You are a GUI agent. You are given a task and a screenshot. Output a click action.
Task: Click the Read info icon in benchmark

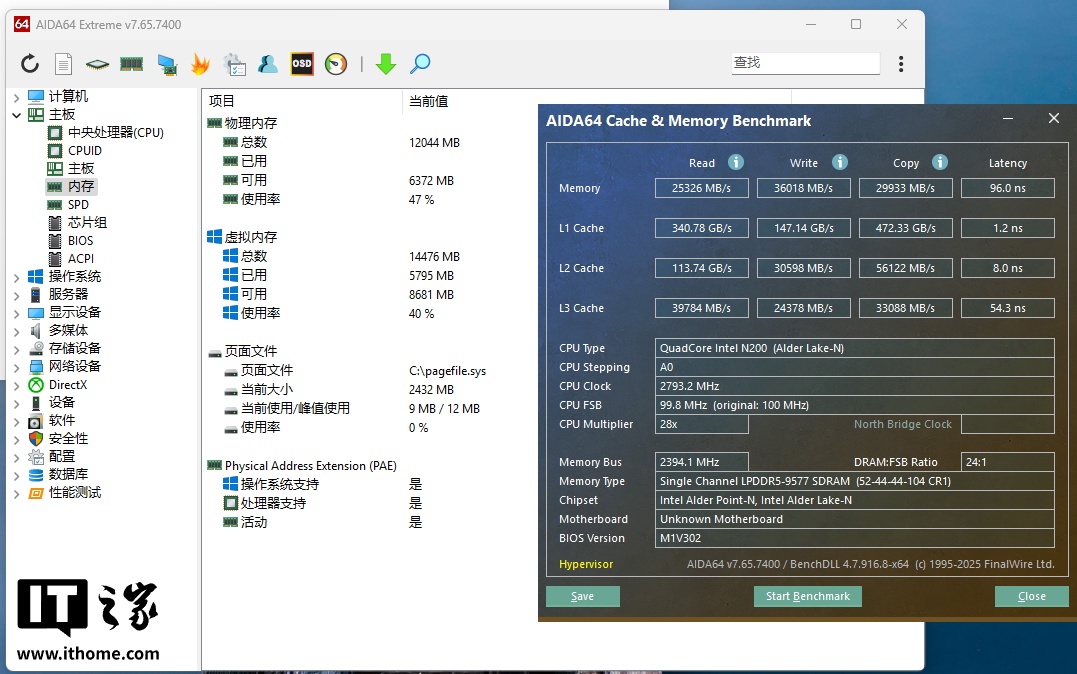click(736, 162)
